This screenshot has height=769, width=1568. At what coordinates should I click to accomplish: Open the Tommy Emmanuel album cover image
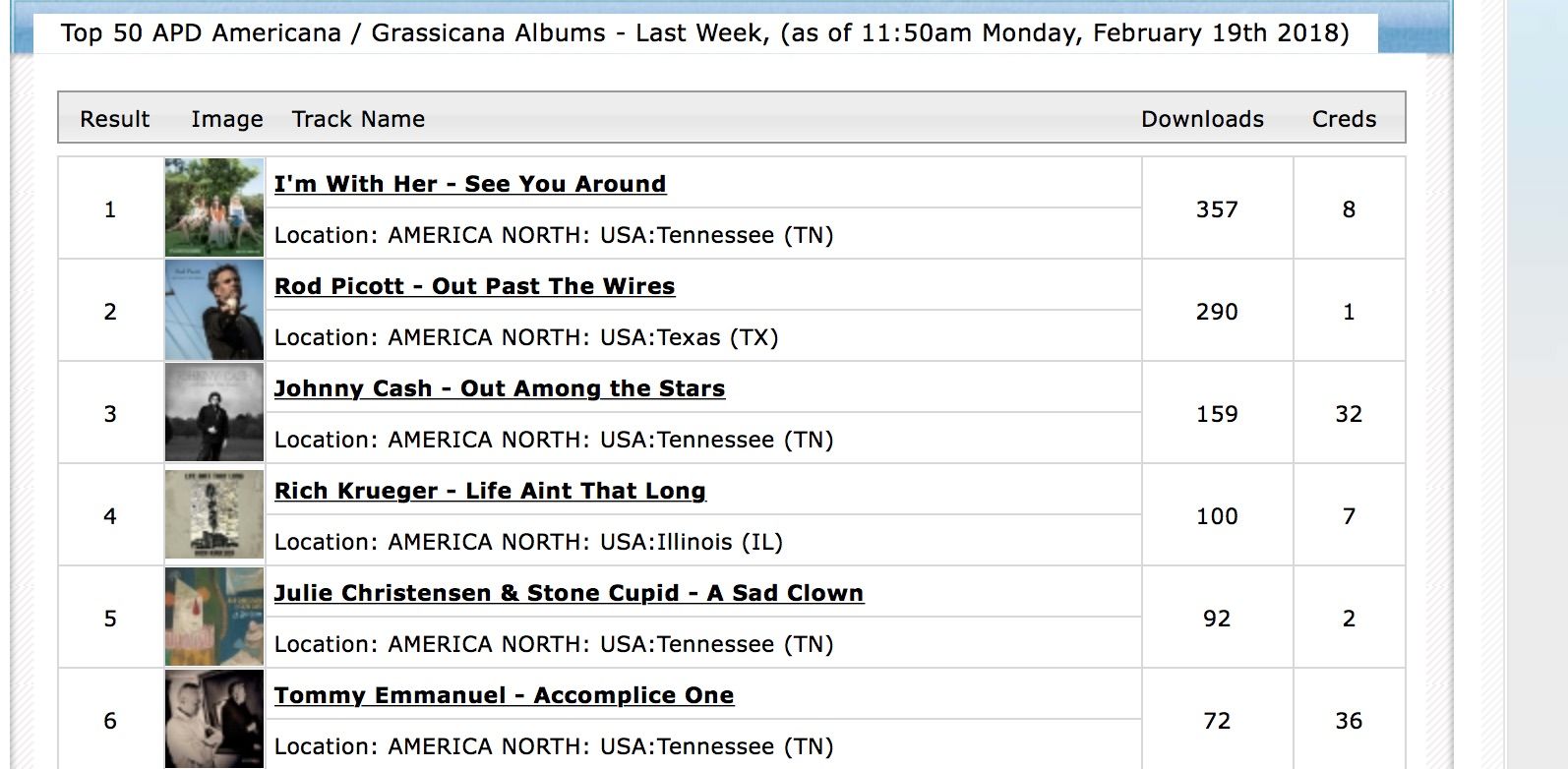[214, 720]
